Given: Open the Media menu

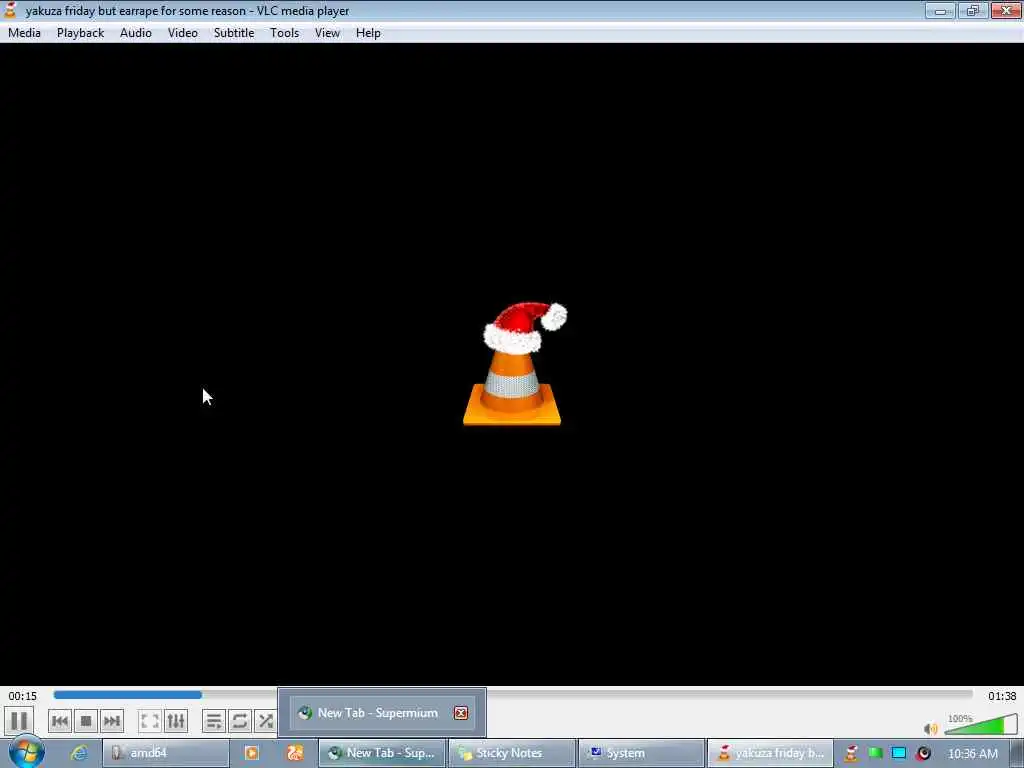Looking at the screenshot, I should [24, 33].
